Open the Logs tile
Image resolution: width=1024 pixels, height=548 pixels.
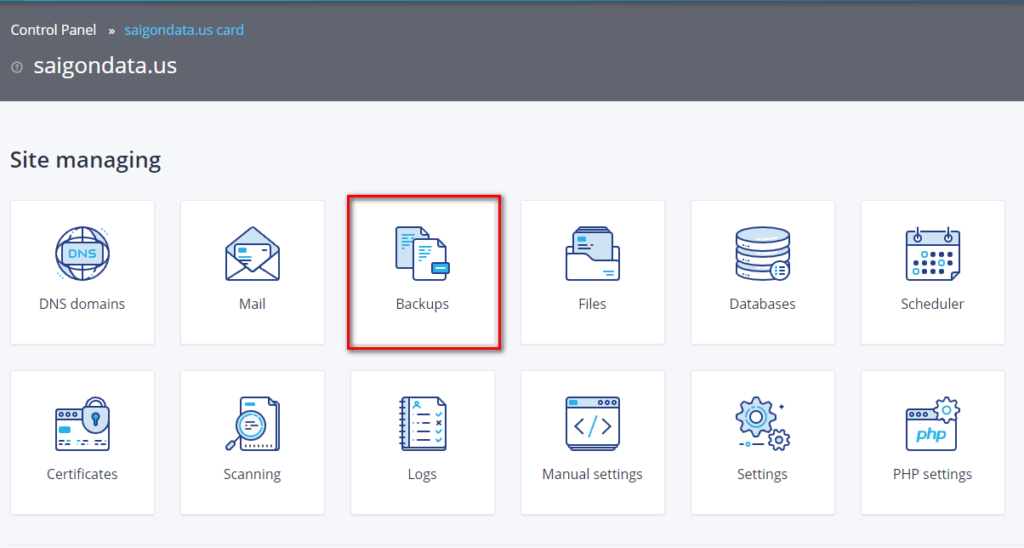coord(423,443)
